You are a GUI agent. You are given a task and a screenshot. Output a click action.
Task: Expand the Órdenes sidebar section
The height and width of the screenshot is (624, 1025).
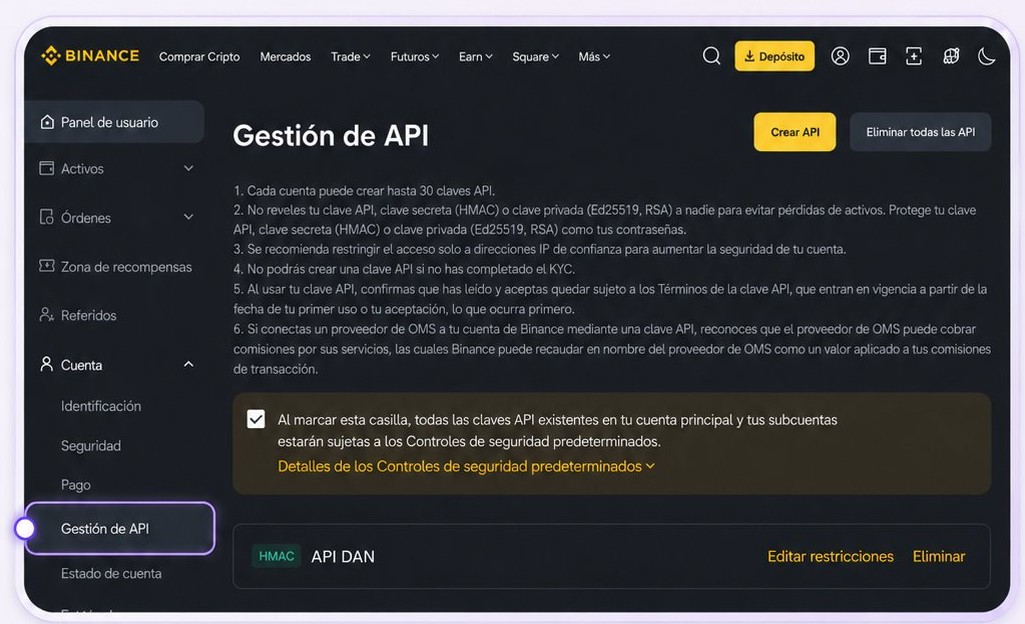pos(188,217)
